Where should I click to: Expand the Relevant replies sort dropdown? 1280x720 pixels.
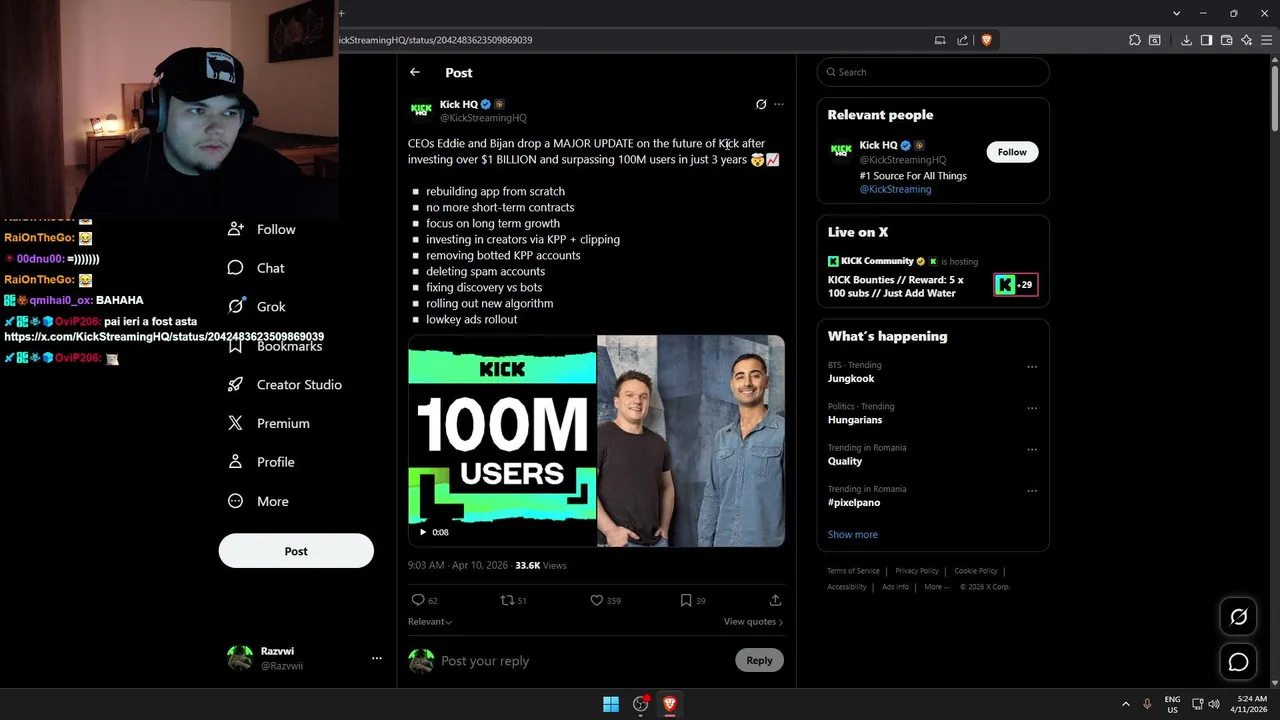click(x=430, y=622)
